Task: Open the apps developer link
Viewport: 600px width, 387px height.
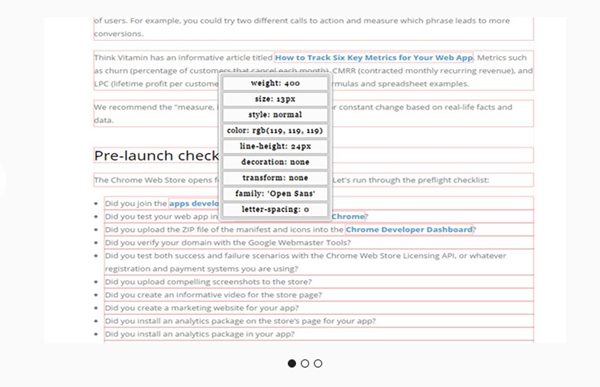Action: coord(194,203)
